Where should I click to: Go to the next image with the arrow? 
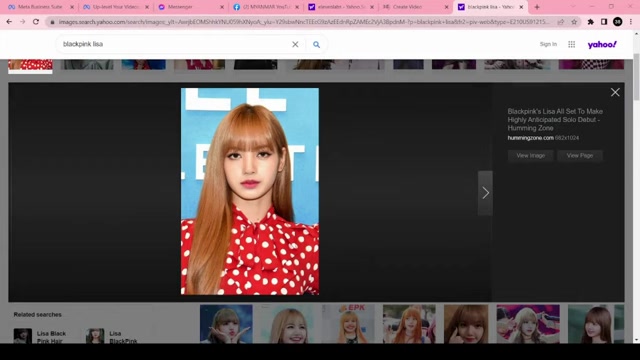485,193
